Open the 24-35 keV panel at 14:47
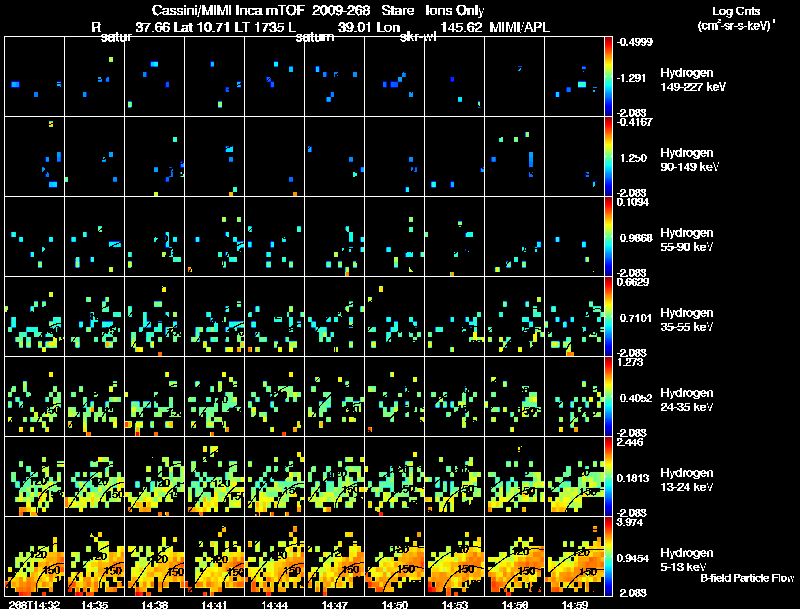 click(335, 396)
